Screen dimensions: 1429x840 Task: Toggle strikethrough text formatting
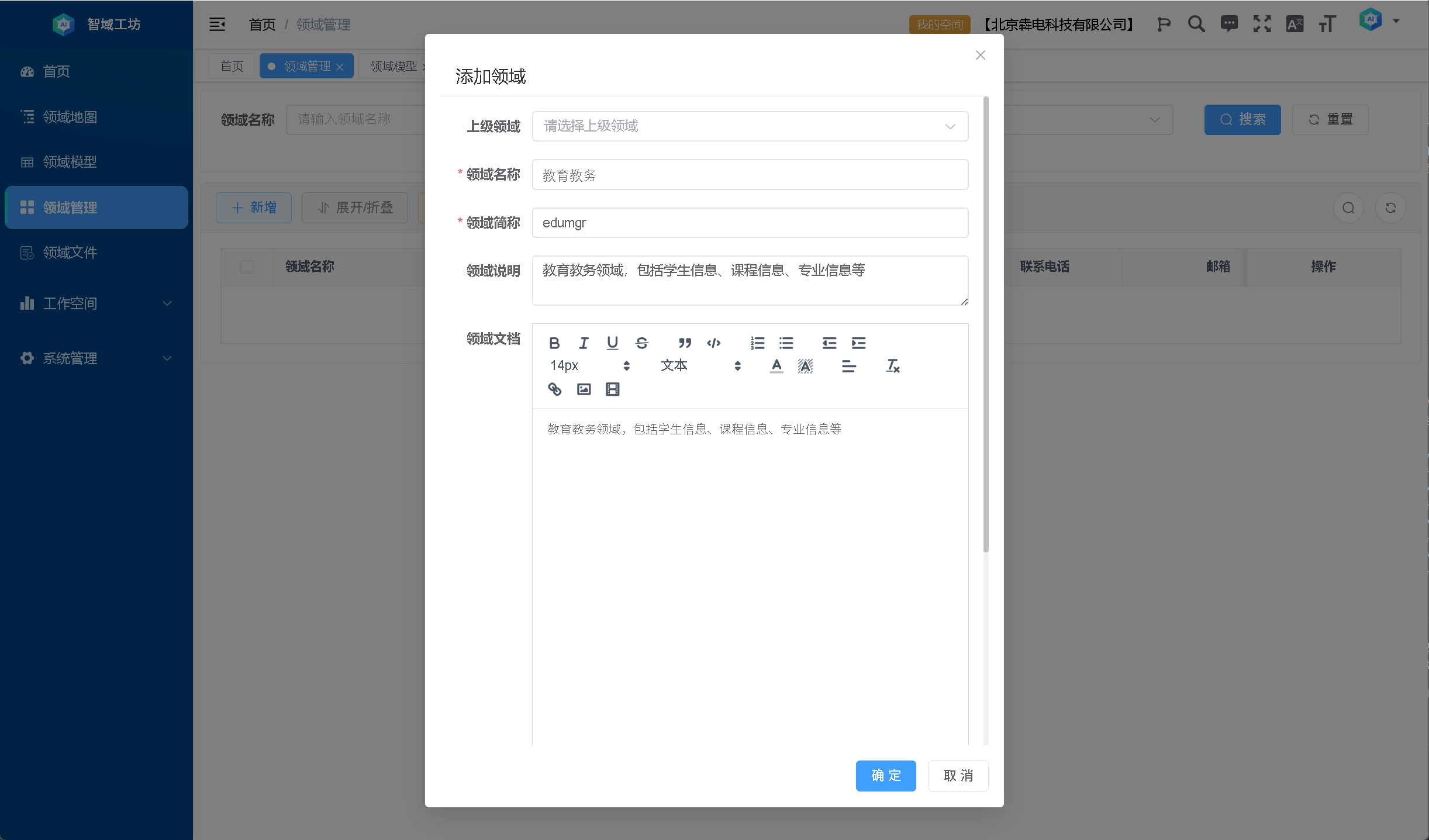(641, 343)
